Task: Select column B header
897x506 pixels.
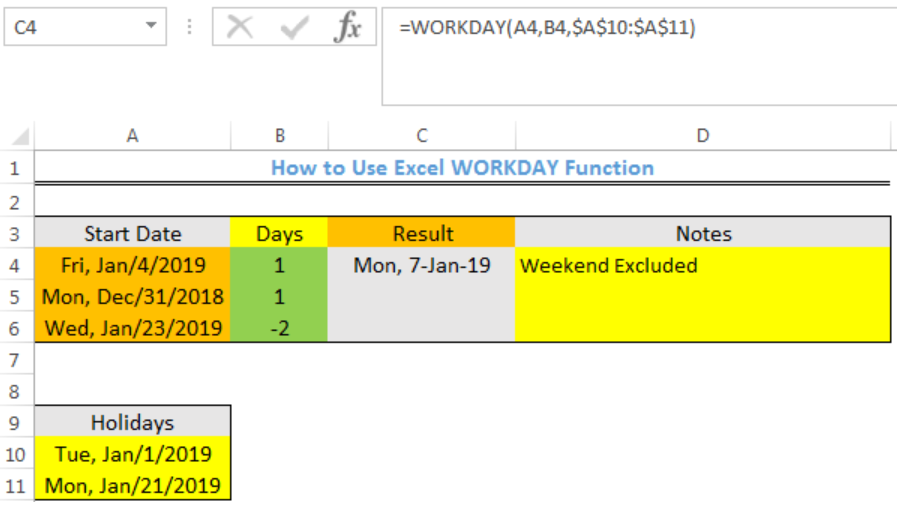Action: click(x=279, y=136)
